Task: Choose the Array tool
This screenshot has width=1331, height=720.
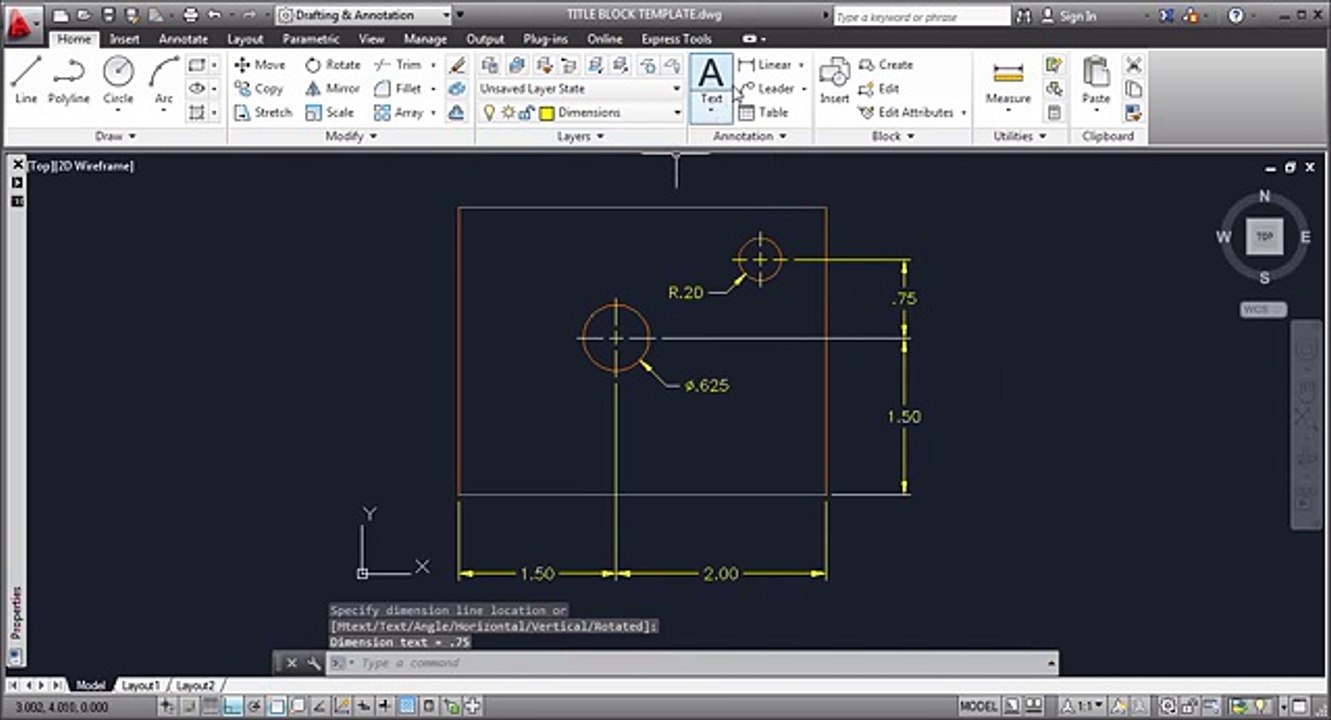Action: (398, 112)
